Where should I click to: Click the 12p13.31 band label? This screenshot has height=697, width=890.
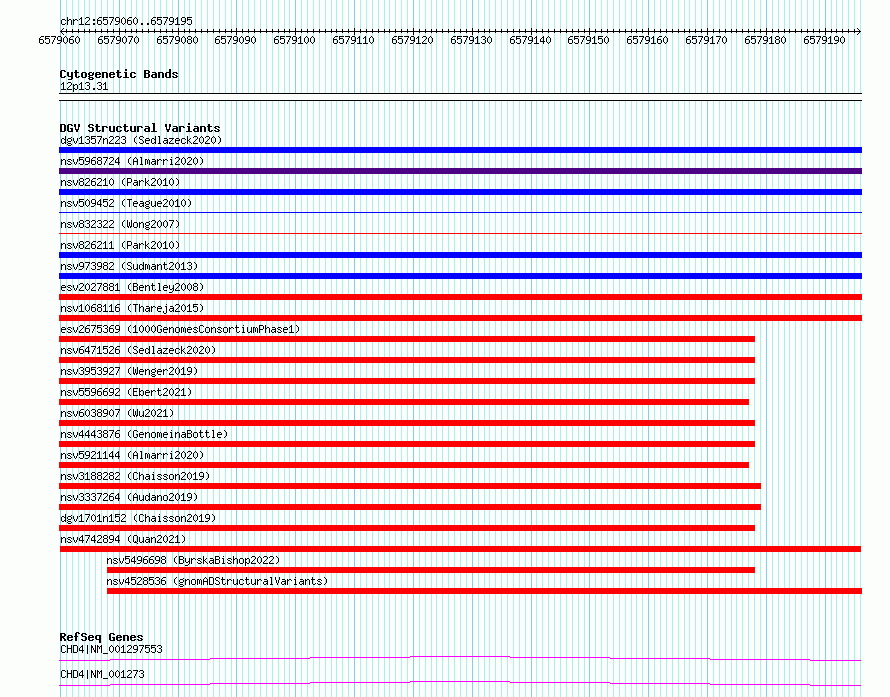click(84, 86)
